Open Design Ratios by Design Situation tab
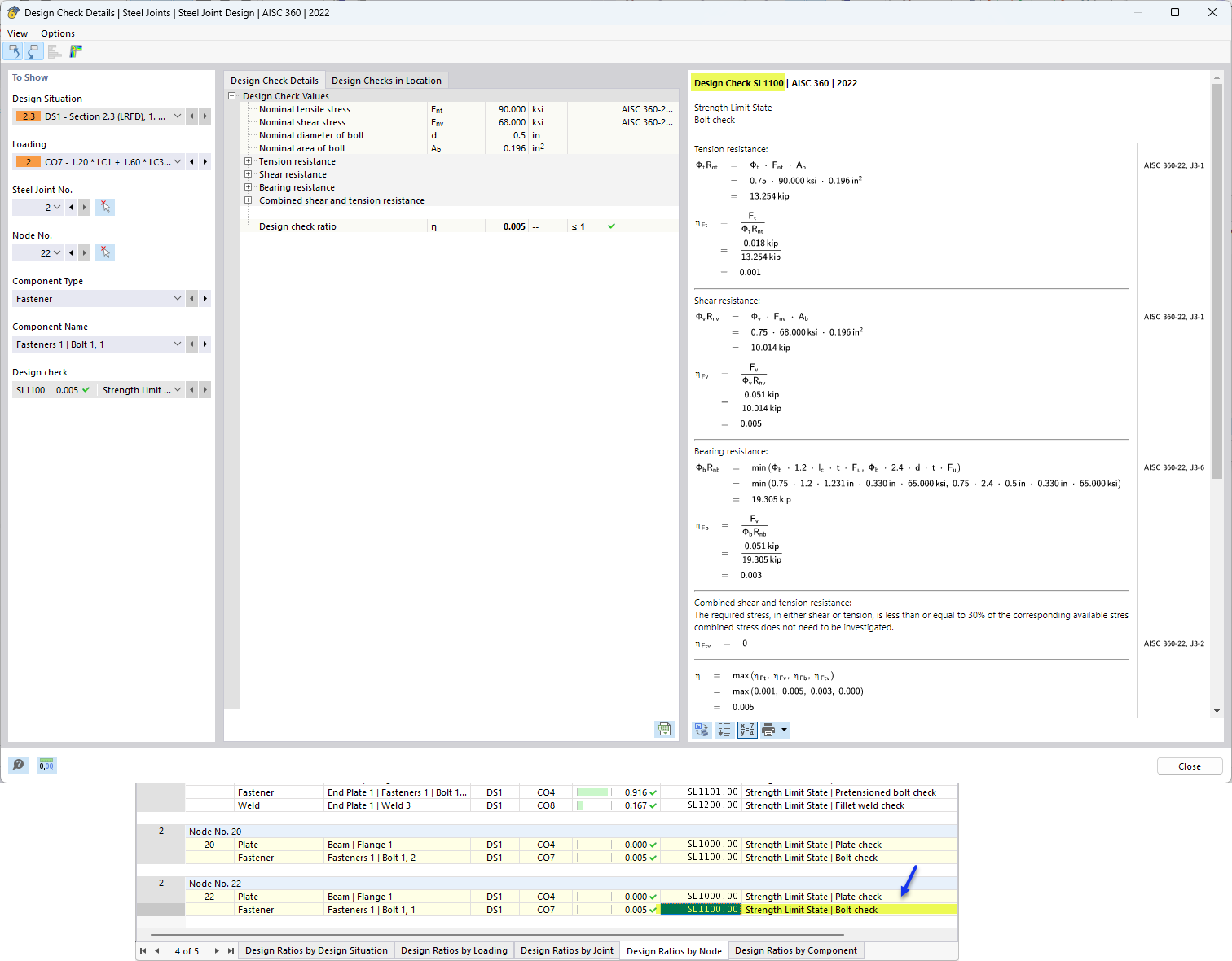 tap(316, 950)
